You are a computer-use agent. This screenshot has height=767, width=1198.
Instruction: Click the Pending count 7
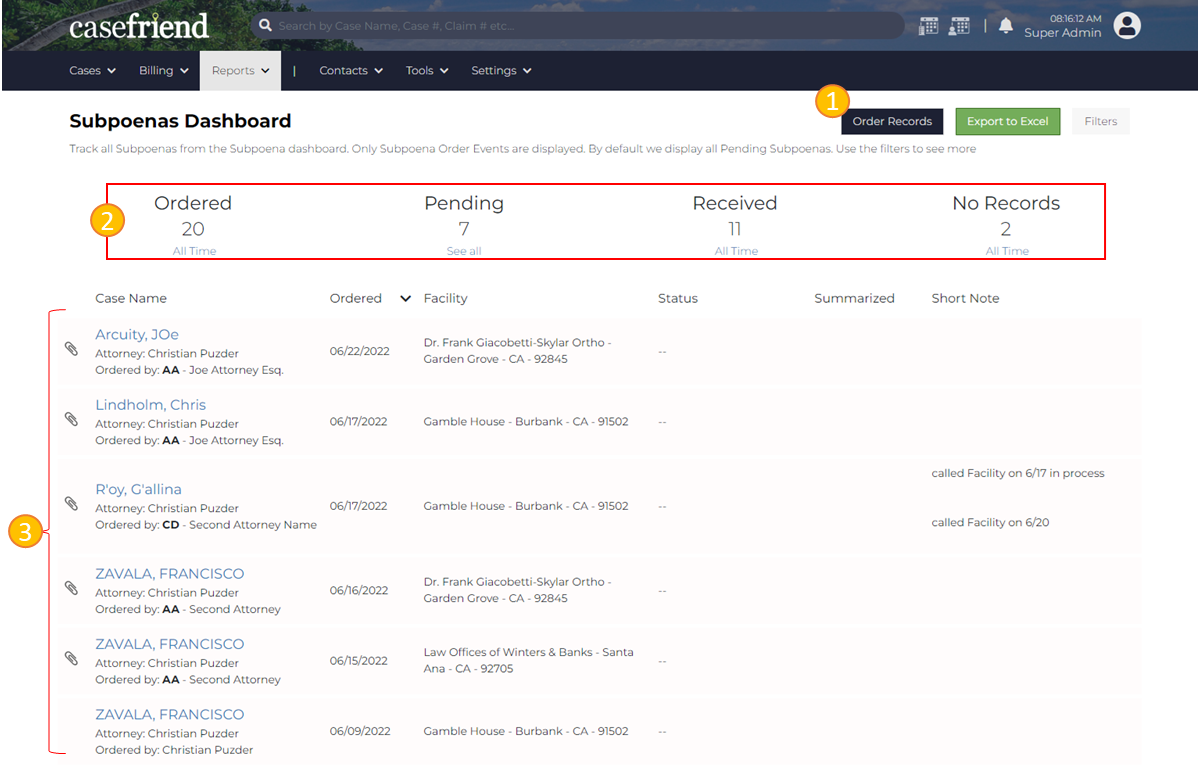(x=464, y=229)
